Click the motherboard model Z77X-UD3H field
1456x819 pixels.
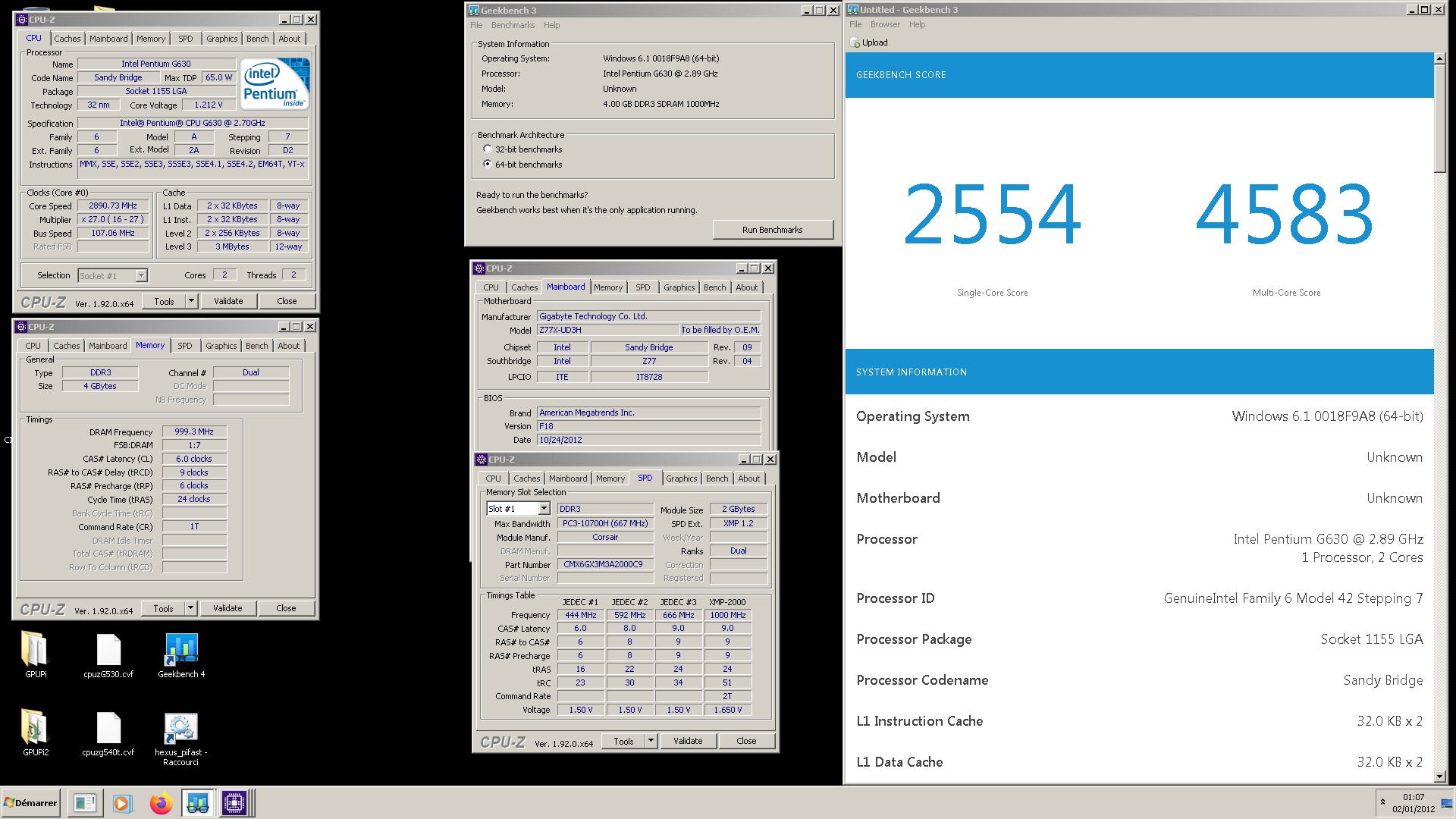point(608,330)
